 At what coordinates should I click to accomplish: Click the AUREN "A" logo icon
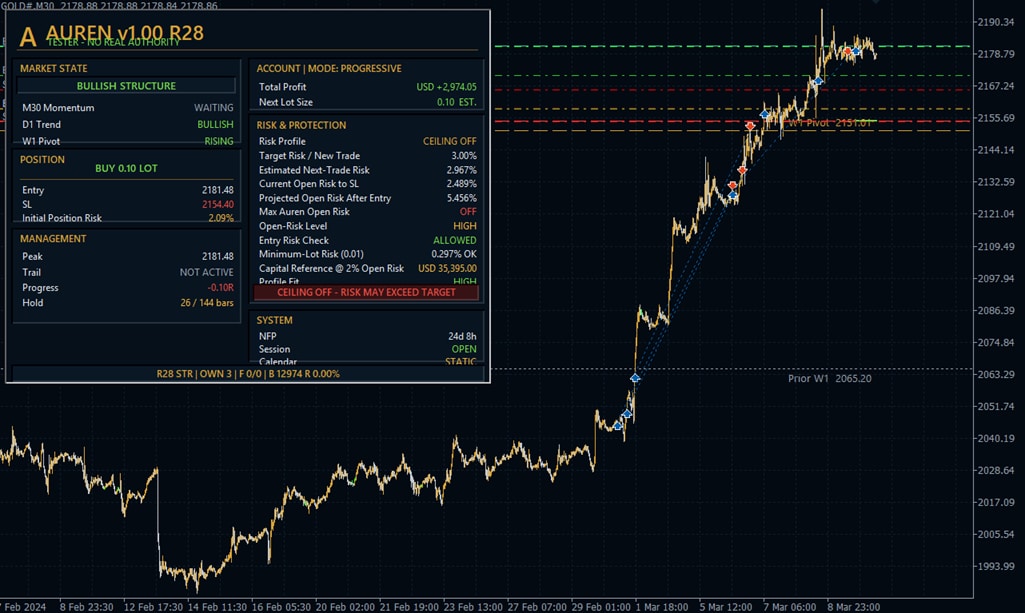[27, 37]
